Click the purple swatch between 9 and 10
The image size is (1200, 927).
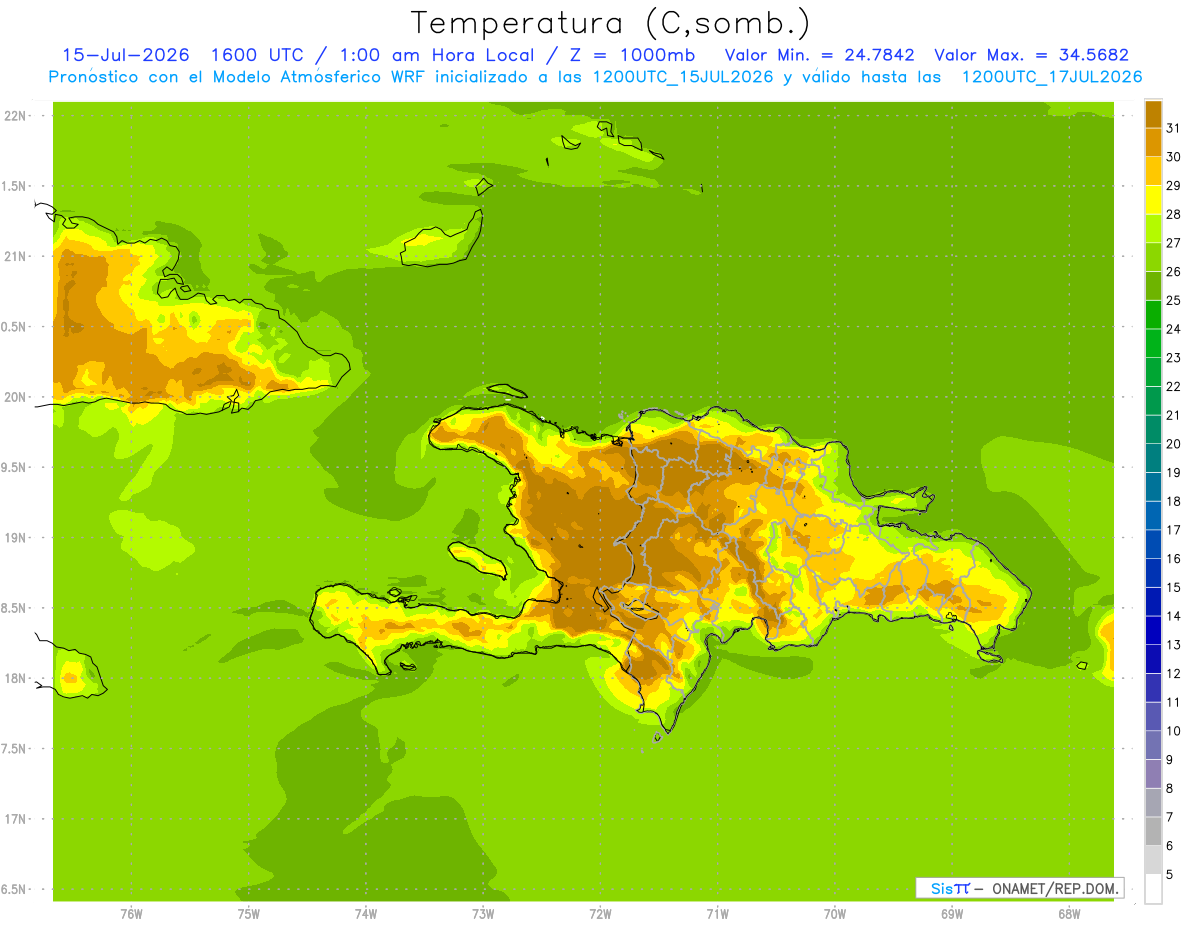click(x=1153, y=745)
